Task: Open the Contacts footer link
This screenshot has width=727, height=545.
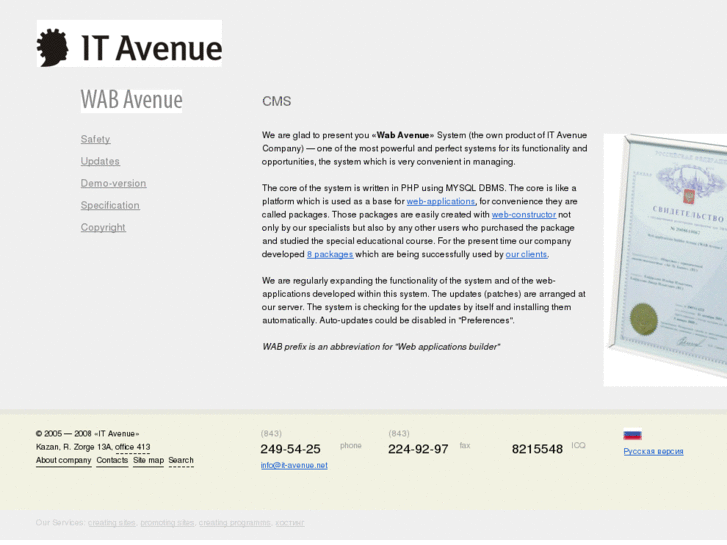Action: (112, 460)
